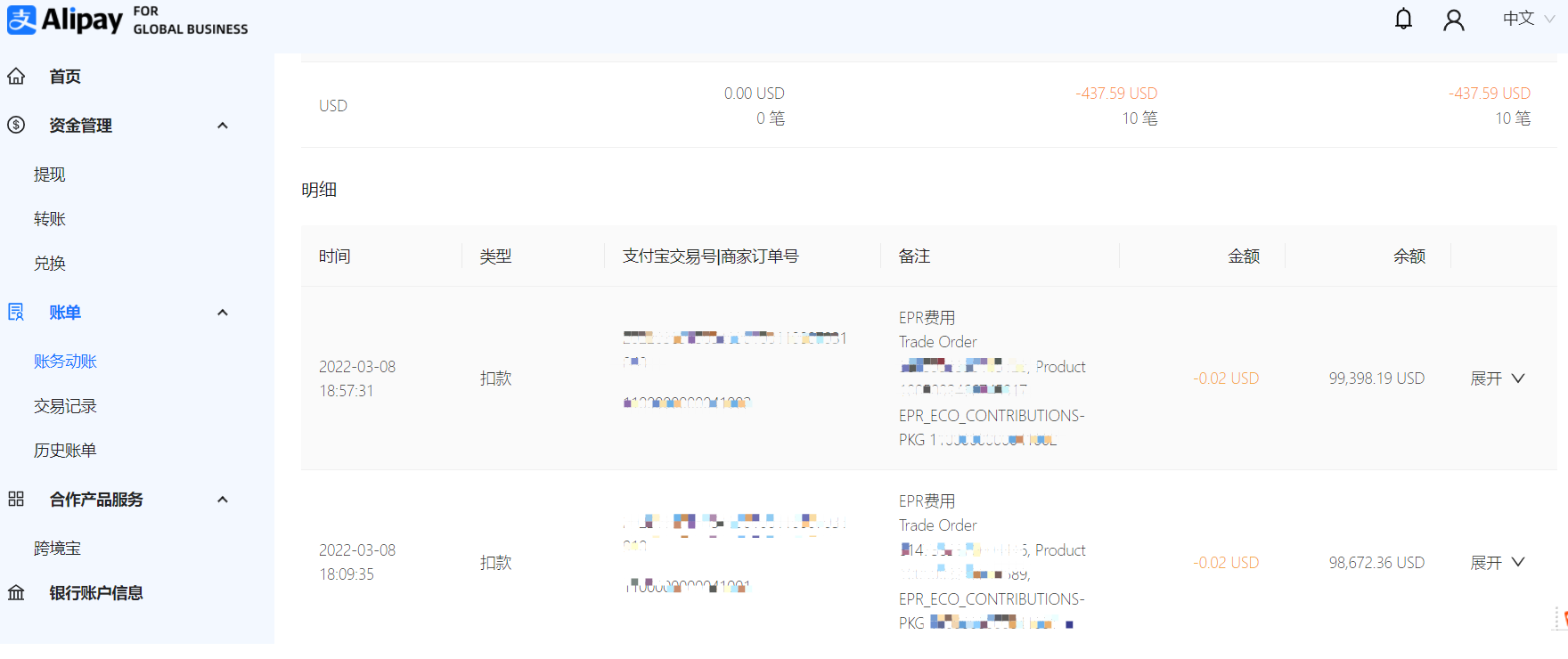Viewport: 1568px width, 659px height.
Task: Expand 展开 for the 18:09:35 transaction
Action: click(x=1498, y=563)
